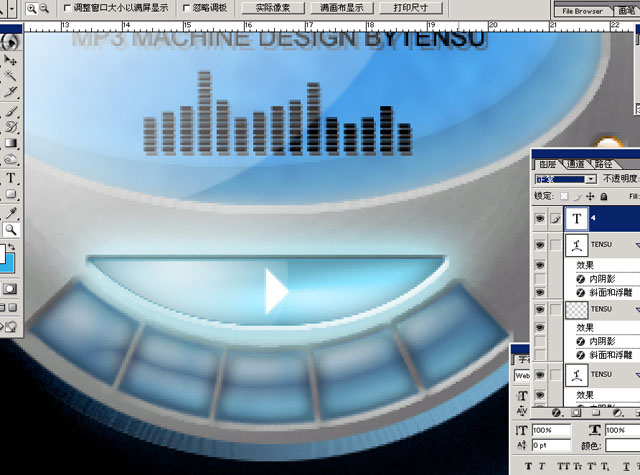Screen dimensions: 640x475
Task: Toggle lock position
Action: click(x=590, y=197)
